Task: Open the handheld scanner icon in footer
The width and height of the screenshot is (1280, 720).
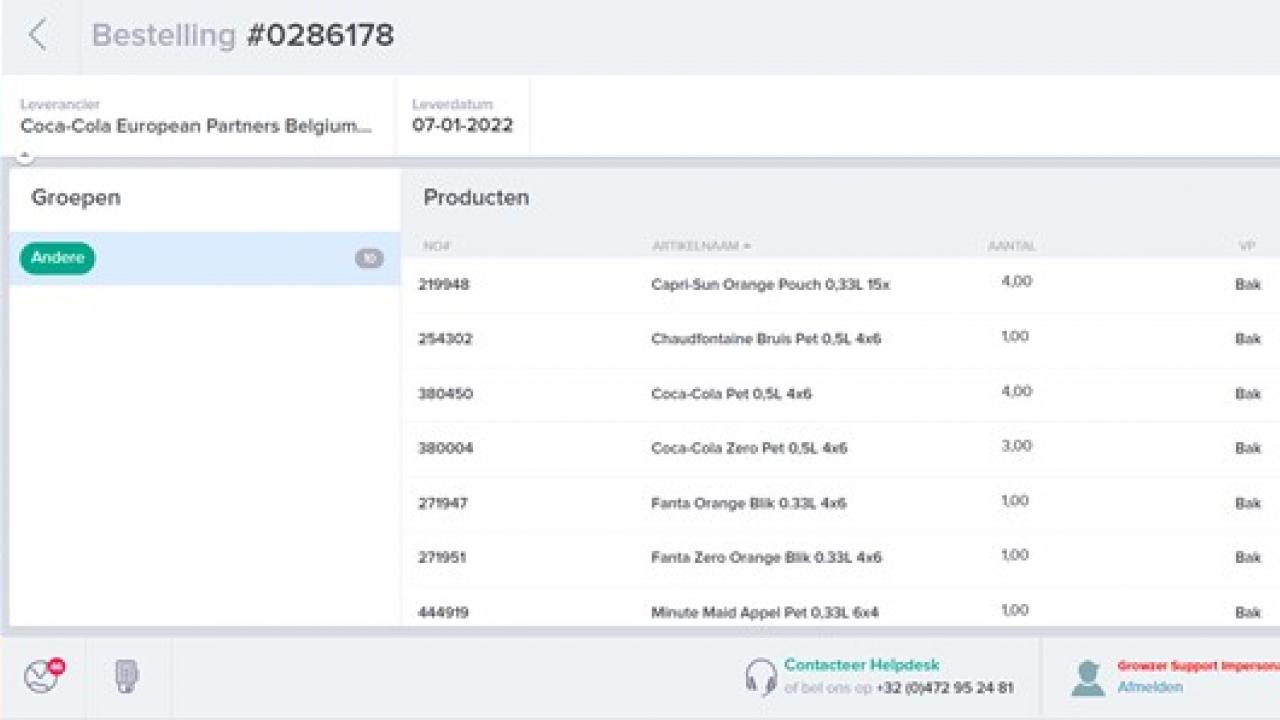Action: (x=126, y=677)
